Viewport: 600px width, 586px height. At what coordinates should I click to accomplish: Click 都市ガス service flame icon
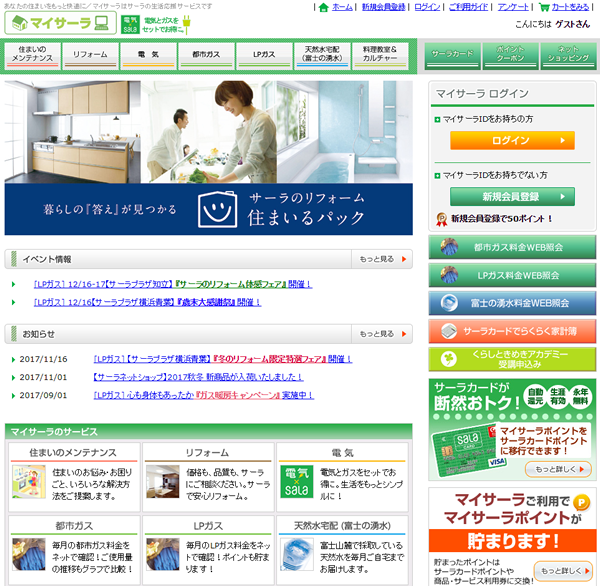click(x=29, y=554)
